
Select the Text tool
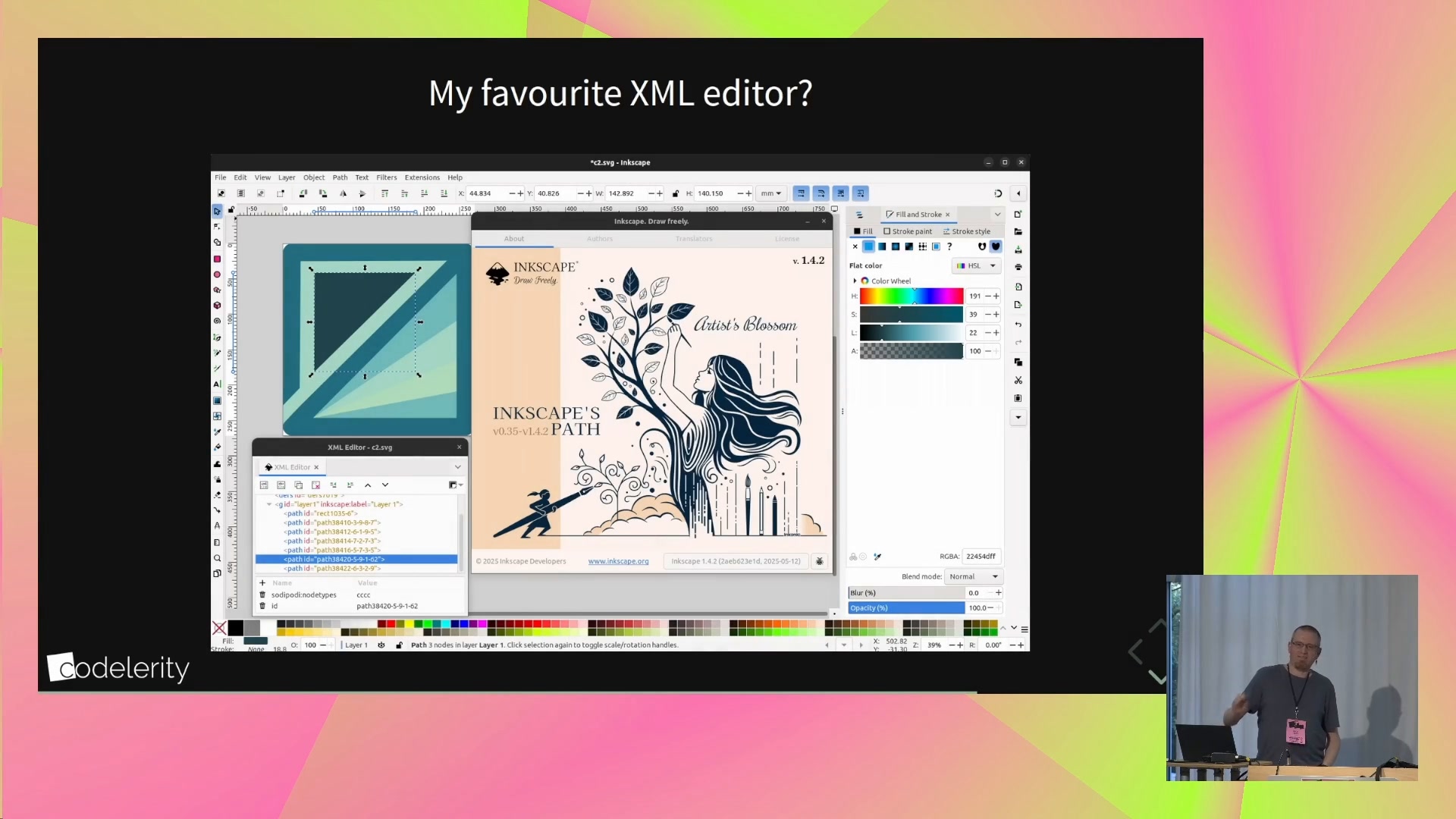(217, 384)
